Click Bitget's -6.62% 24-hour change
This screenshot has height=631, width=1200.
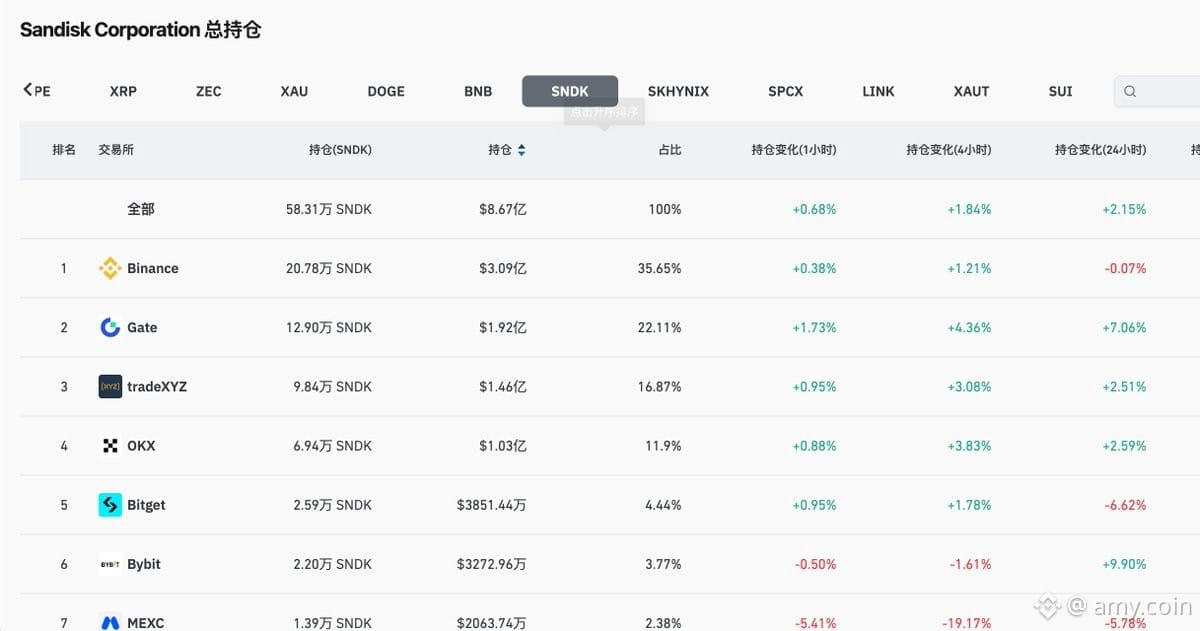(1125, 505)
